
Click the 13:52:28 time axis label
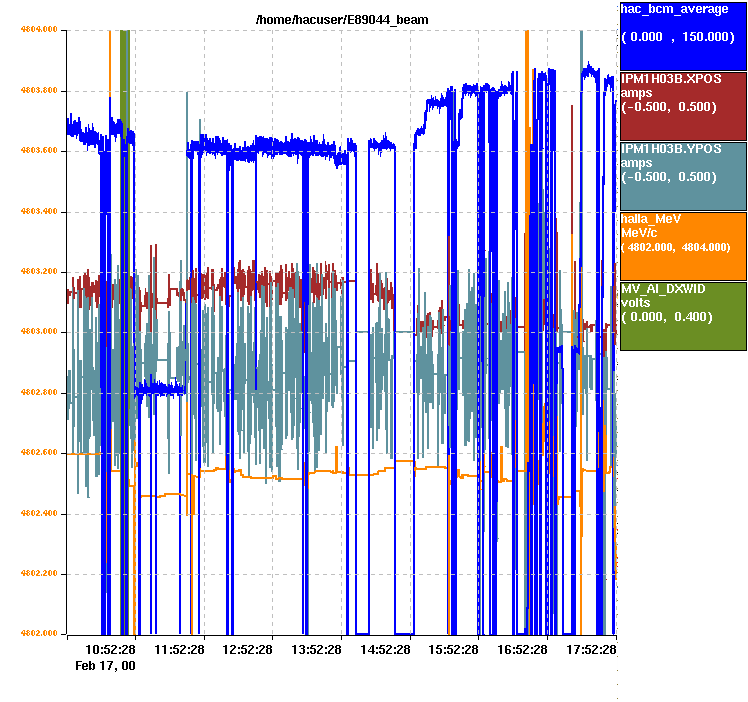click(x=316, y=649)
